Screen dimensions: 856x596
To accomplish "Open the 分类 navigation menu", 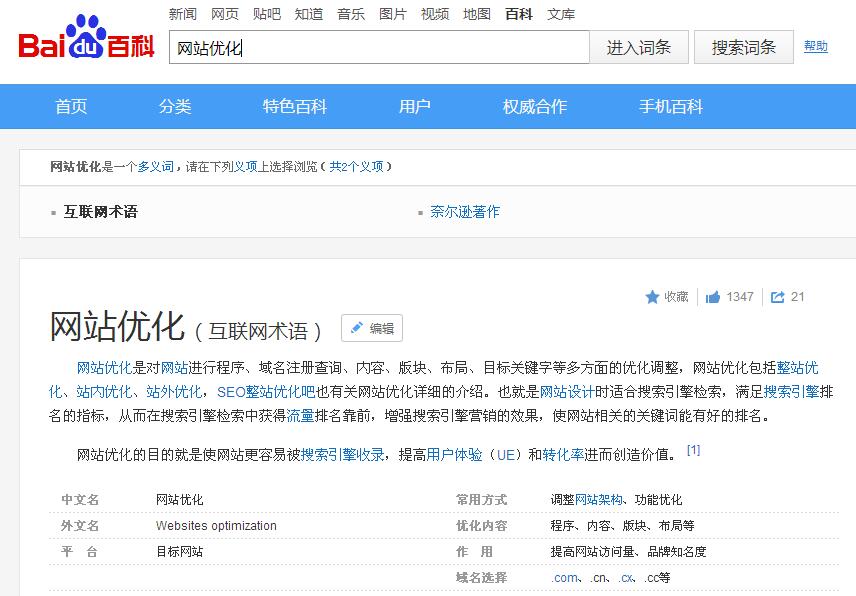I will [175, 107].
